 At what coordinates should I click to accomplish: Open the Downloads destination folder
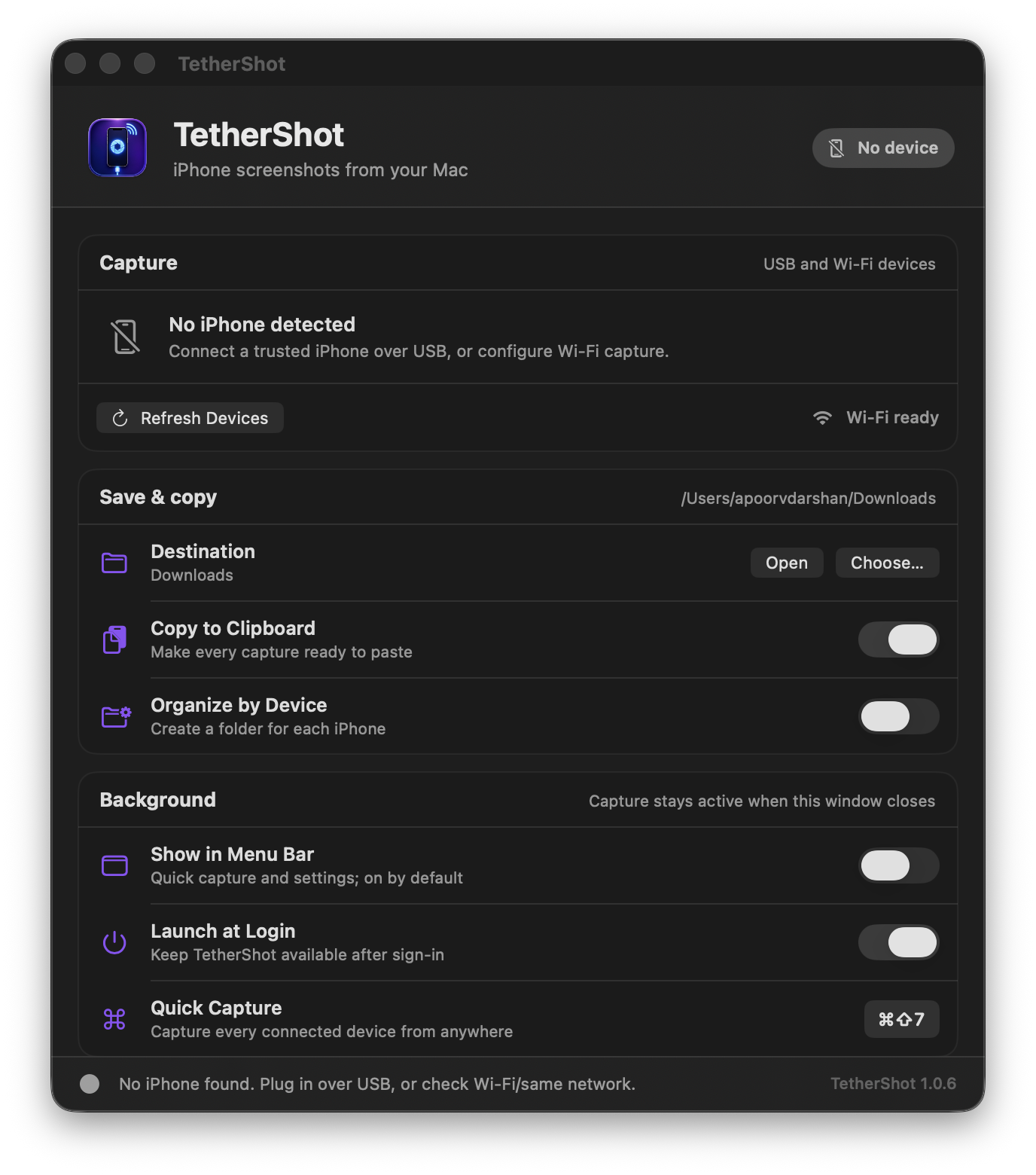(787, 563)
